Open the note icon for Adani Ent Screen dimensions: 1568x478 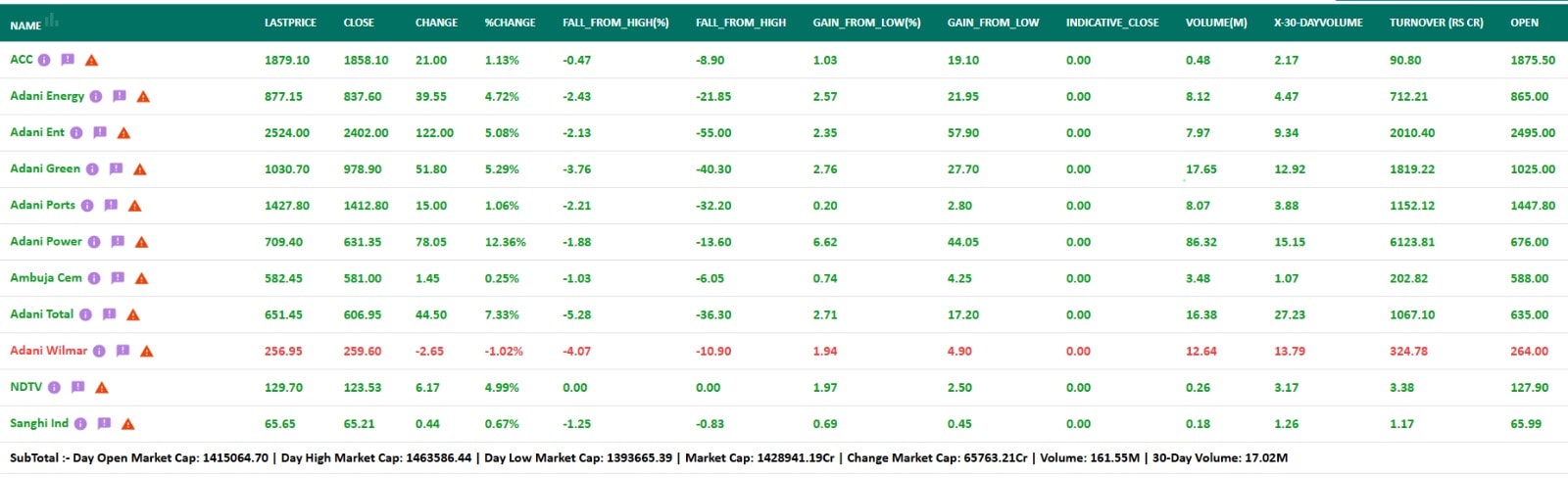(100, 132)
